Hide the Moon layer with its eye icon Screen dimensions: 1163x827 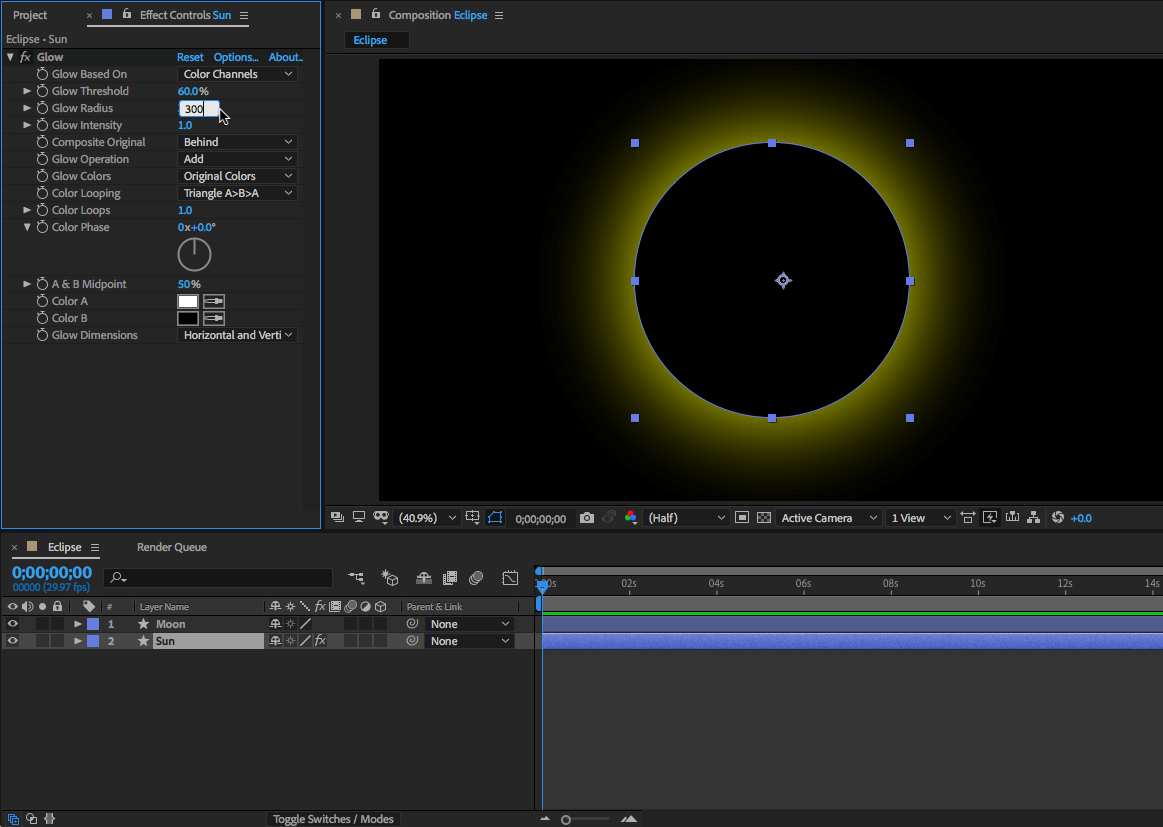click(x=13, y=624)
